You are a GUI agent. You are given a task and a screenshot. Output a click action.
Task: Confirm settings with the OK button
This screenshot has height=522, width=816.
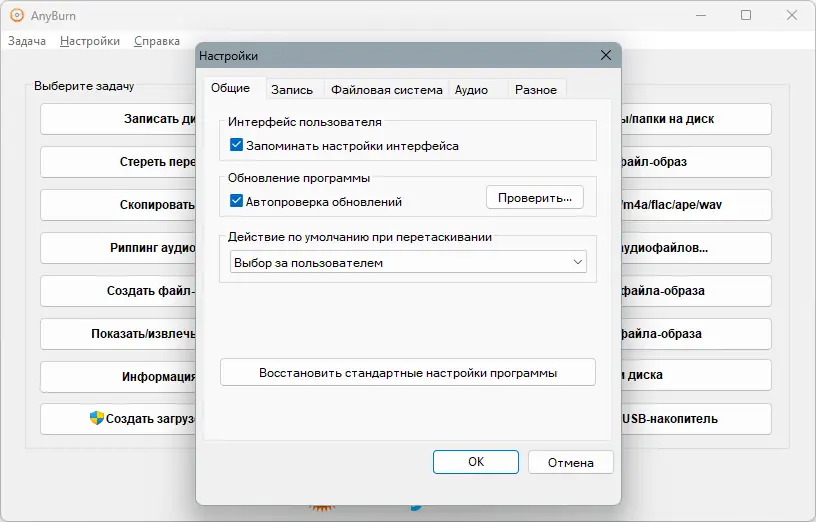[476, 462]
